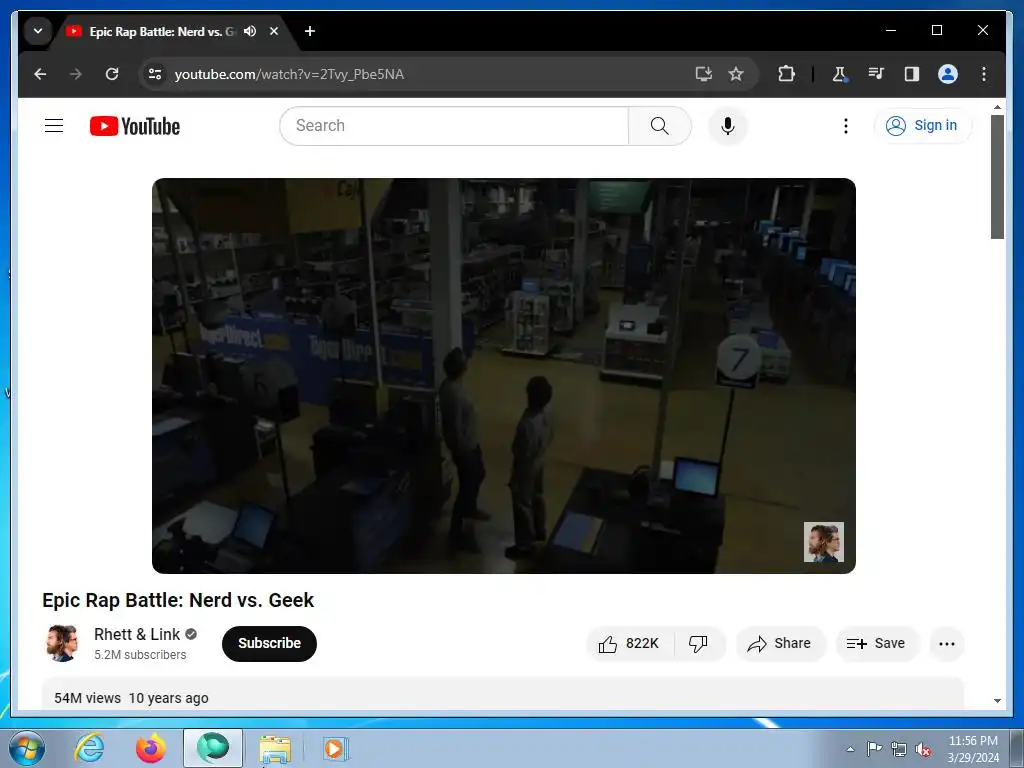Show hidden tray icons arrow
Viewport: 1024px width, 768px height.
pos(850,749)
